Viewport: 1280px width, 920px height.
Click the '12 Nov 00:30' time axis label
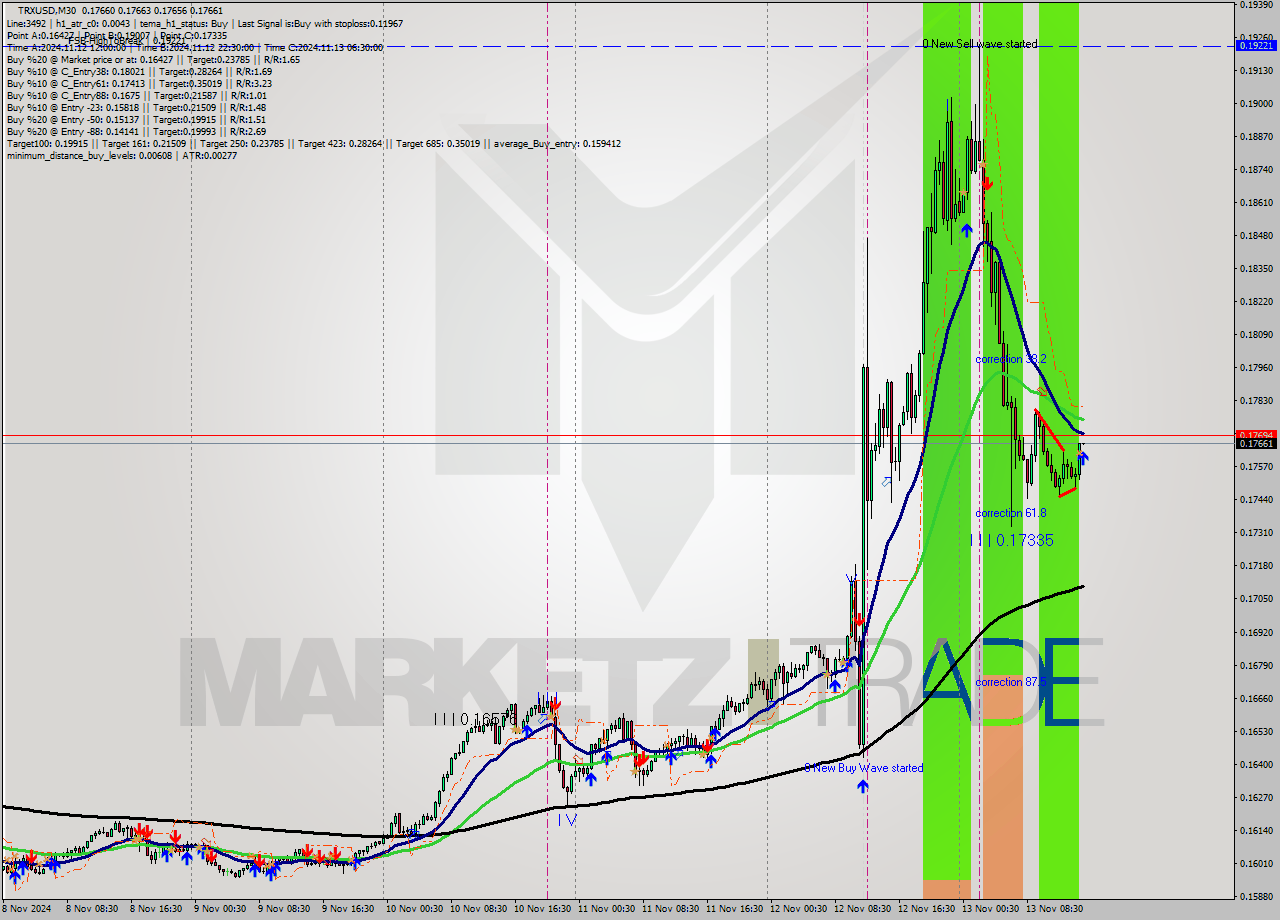(x=799, y=909)
